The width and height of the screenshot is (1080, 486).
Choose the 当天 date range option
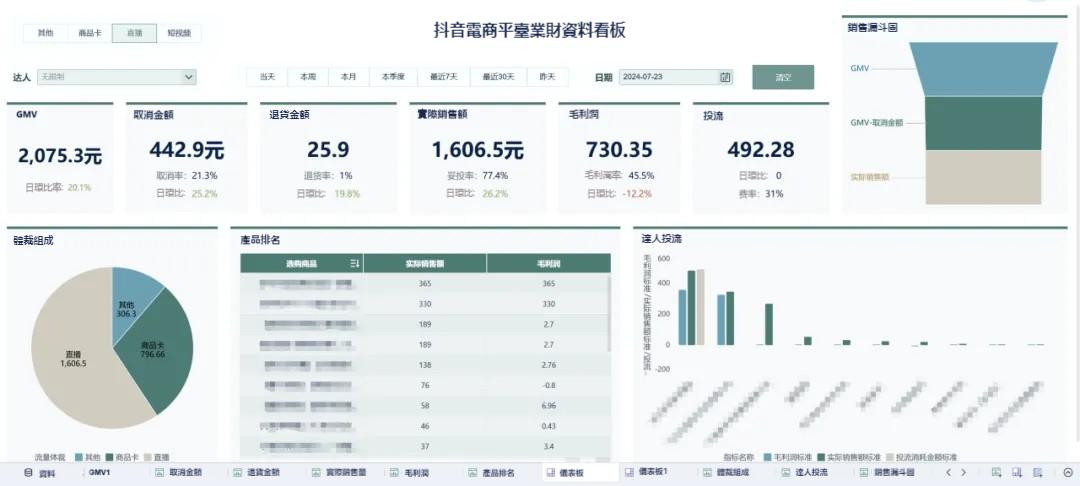tap(267, 77)
